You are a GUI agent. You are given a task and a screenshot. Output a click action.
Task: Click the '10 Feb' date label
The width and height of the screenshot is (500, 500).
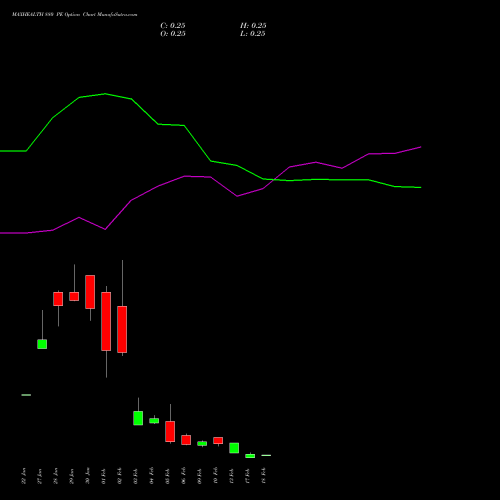click(215, 476)
